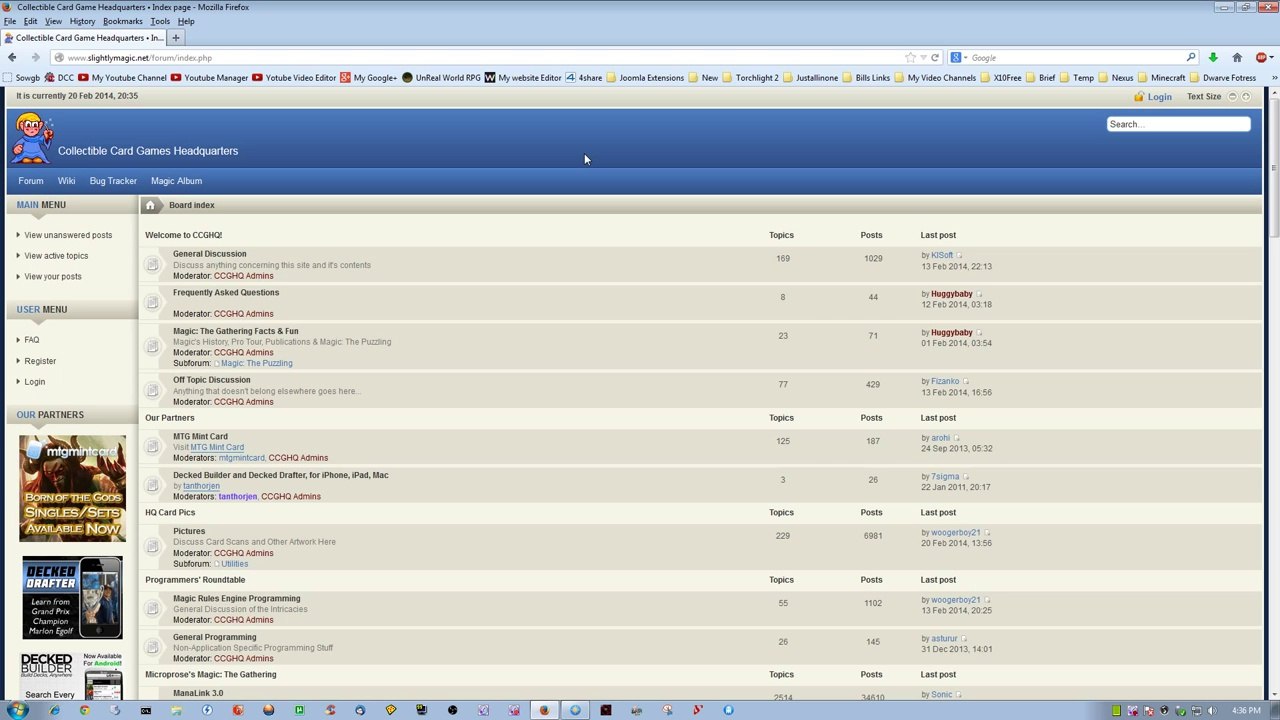Click the Board index home icon
Viewport: 1280px width, 720px height.
tap(150, 205)
